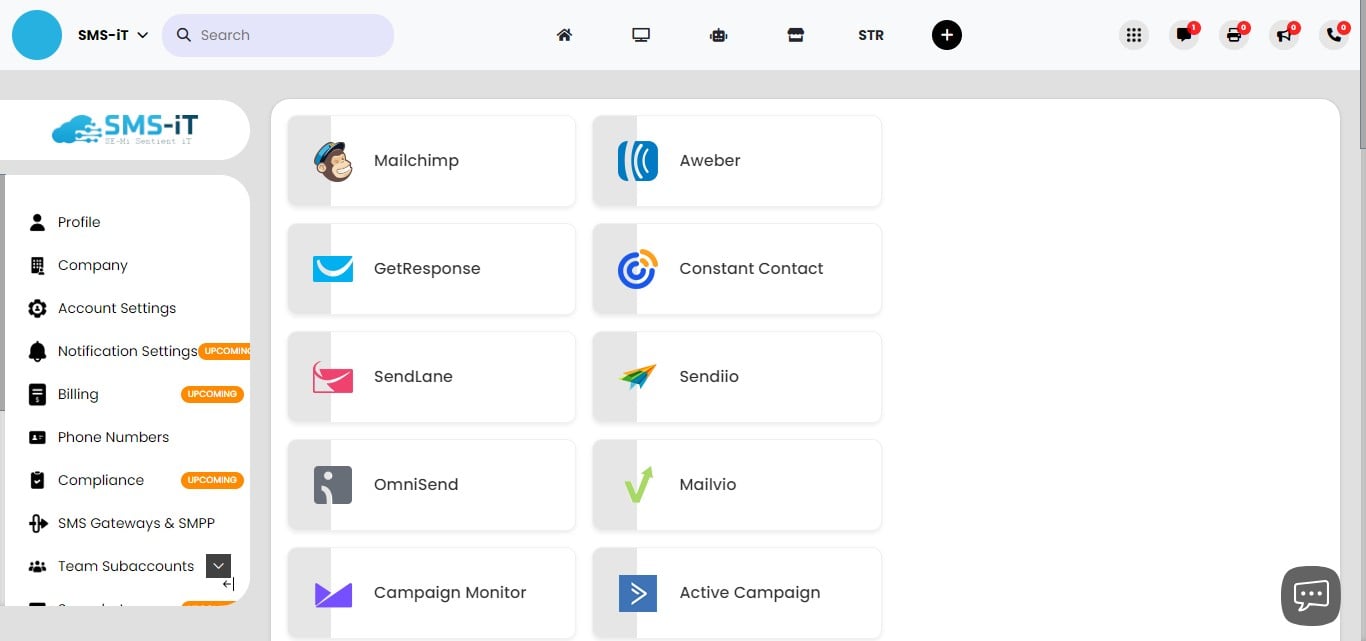Open the Sendiio integration card
1366x641 pixels.
coord(709,377)
